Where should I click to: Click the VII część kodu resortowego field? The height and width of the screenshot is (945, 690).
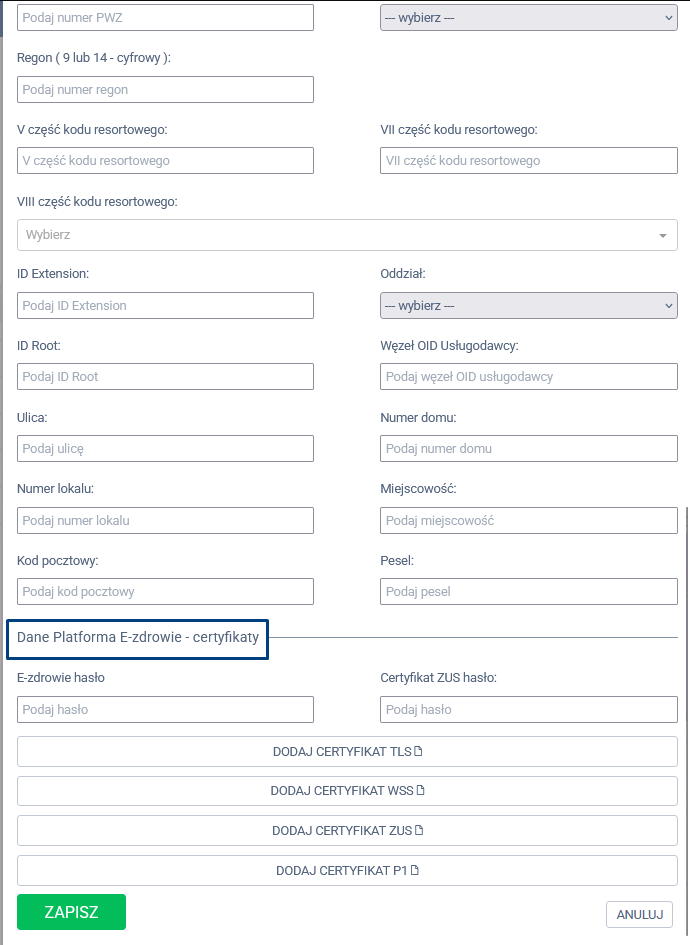click(x=528, y=160)
